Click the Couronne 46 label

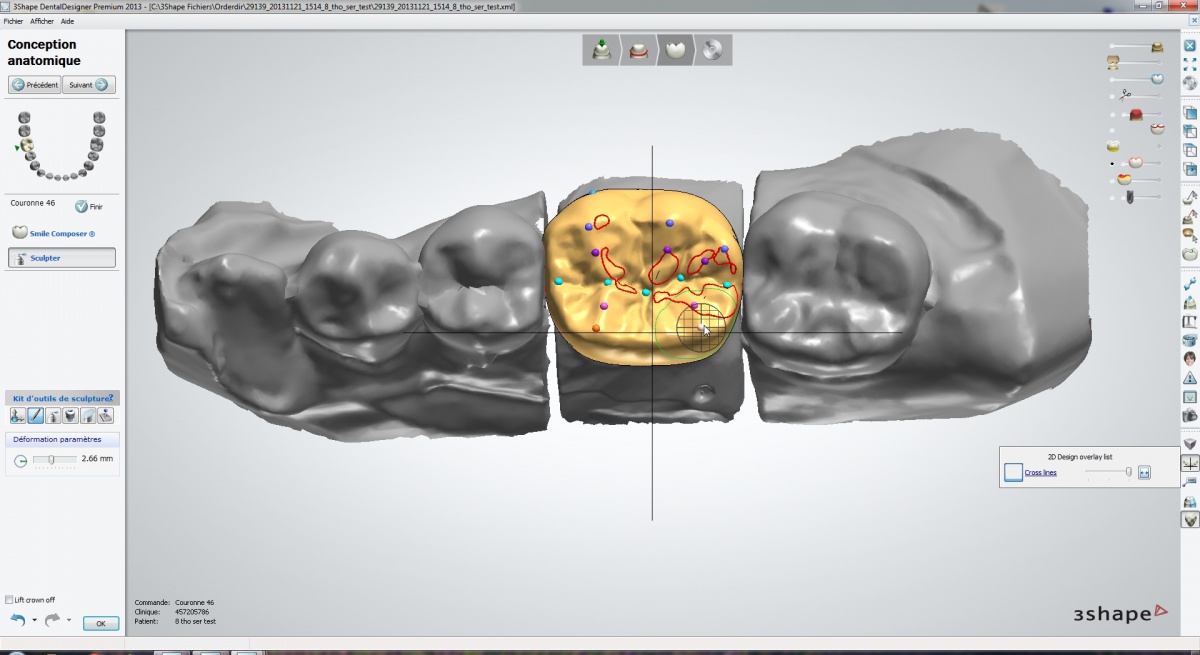[32, 203]
